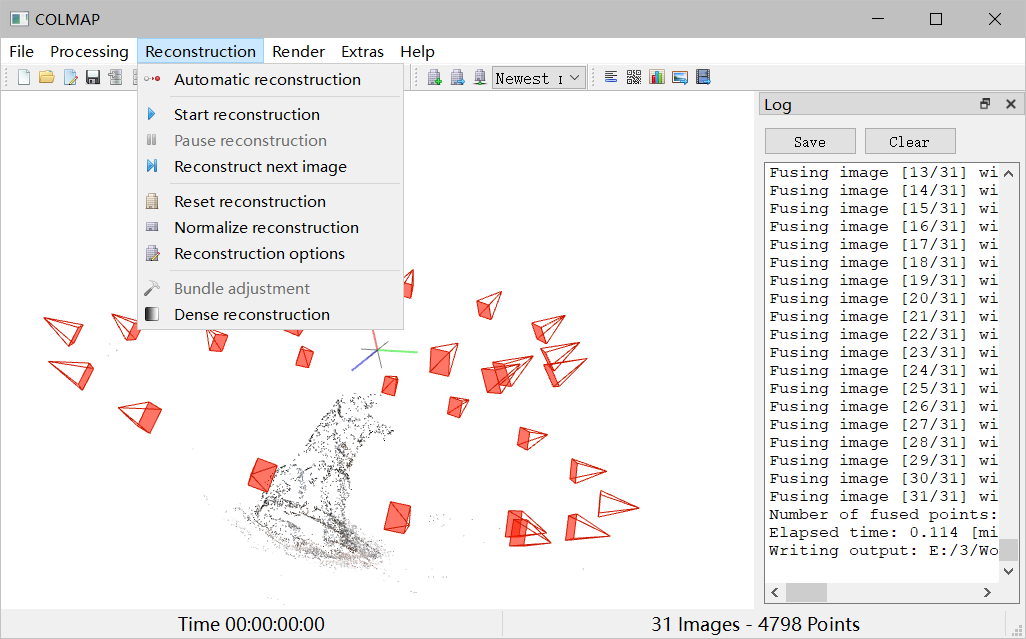Screen dimensions: 1026x639
Task: Click the Grab movie film icon
Action: (x=703, y=78)
